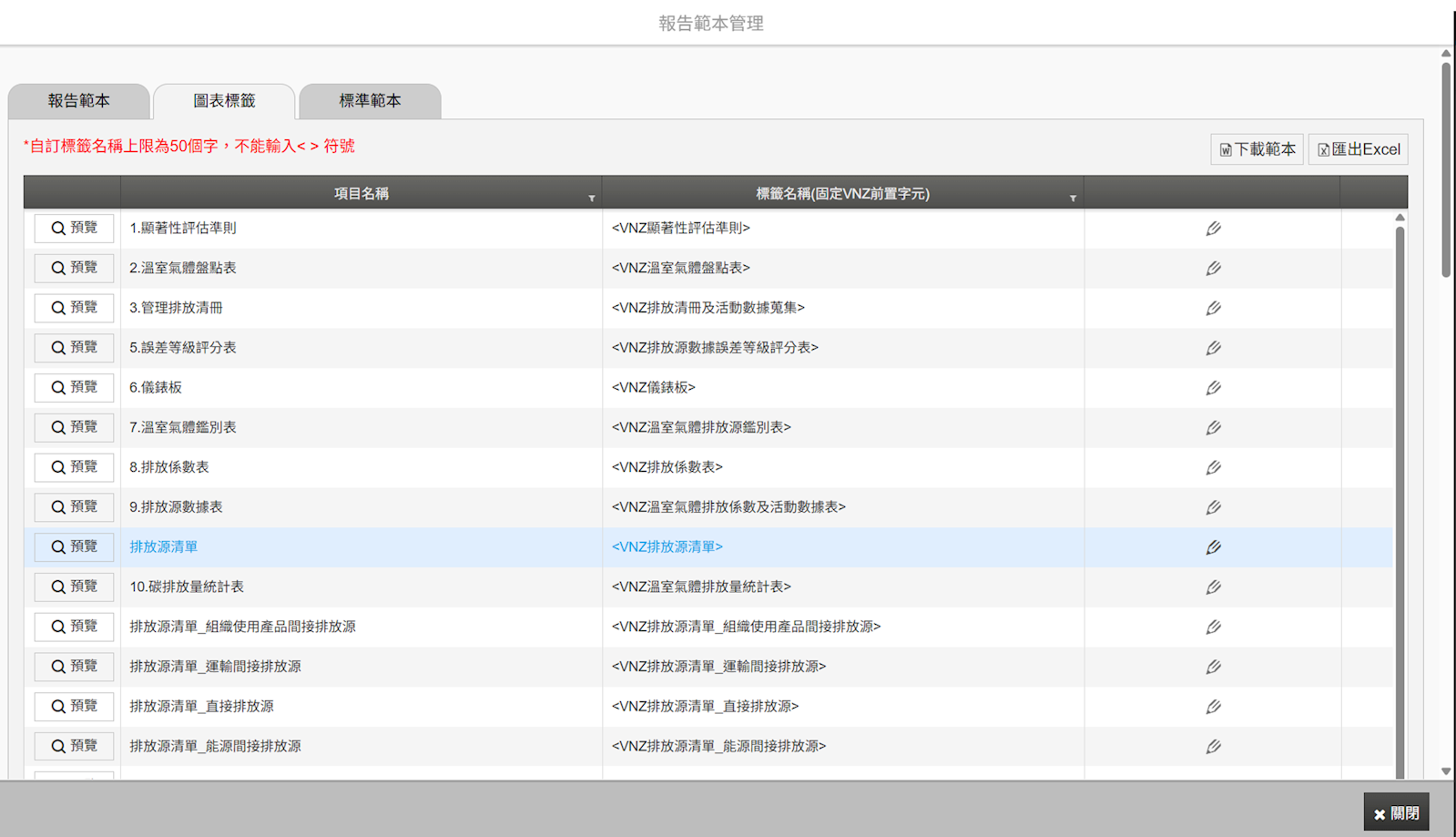Click edit pencil icon for 溫室氣體盤點表 row
This screenshot has height=837, width=1456.
tap(1213, 269)
